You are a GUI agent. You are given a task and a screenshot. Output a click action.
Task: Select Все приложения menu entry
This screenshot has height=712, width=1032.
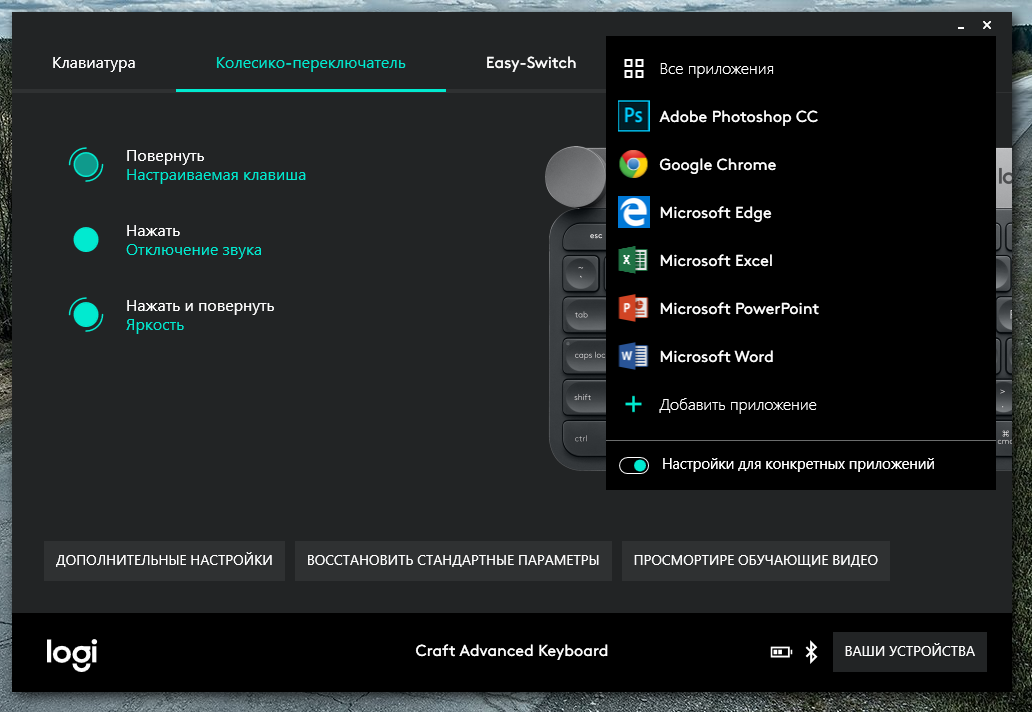point(716,68)
